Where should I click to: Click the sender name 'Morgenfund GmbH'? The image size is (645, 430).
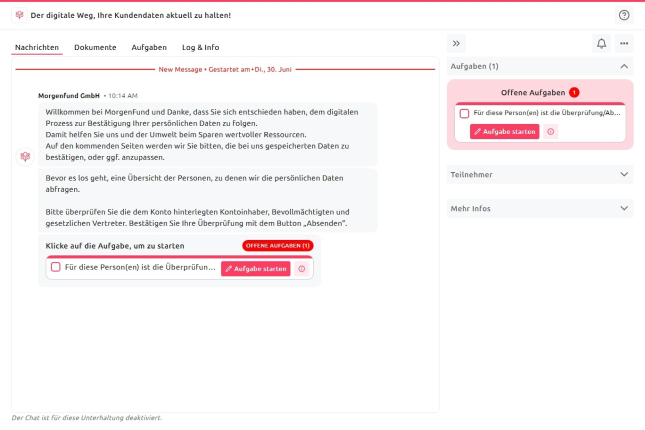[x=69, y=96]
